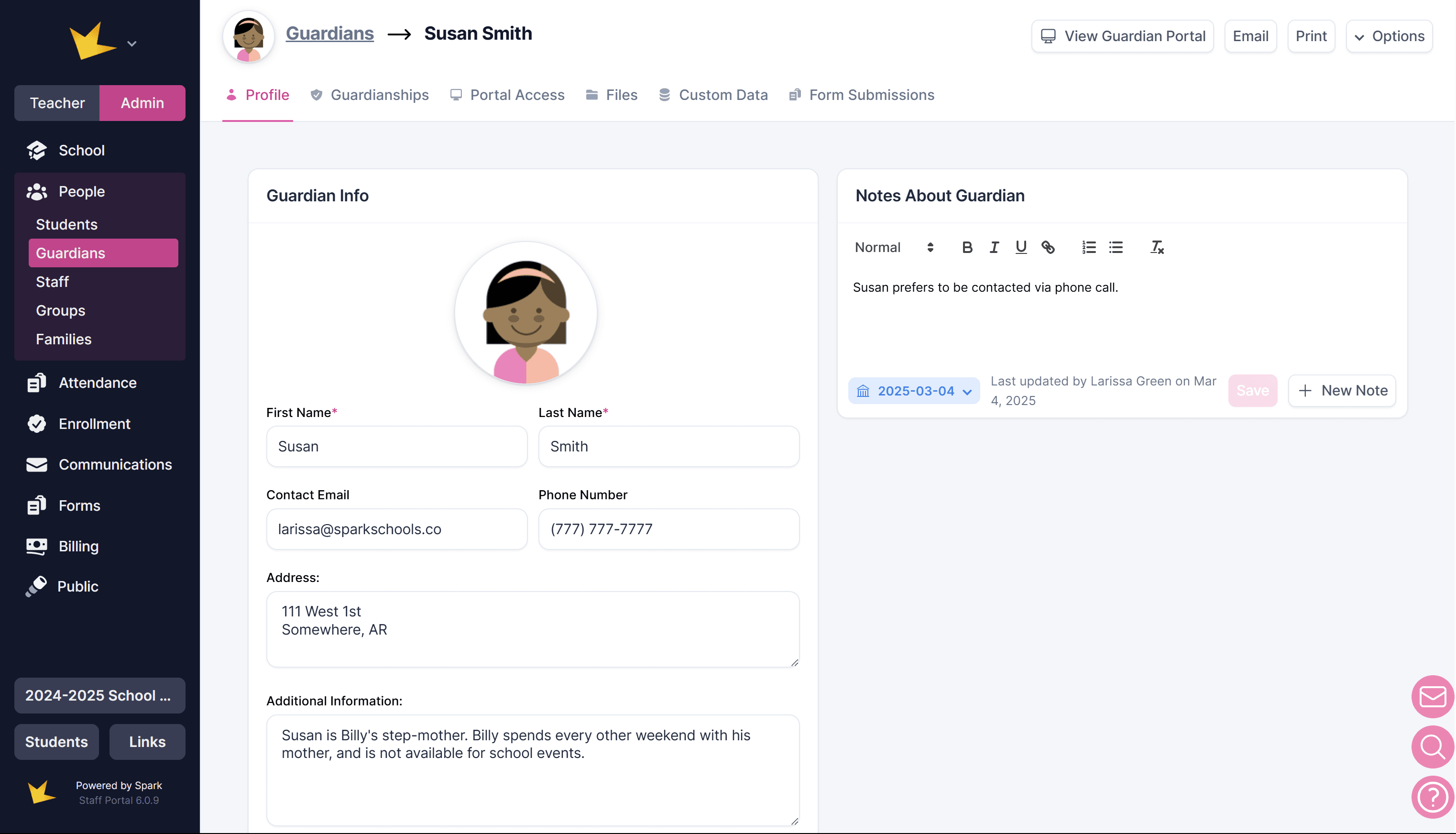Toggle italic formatting in notes editor

point(994,247)
